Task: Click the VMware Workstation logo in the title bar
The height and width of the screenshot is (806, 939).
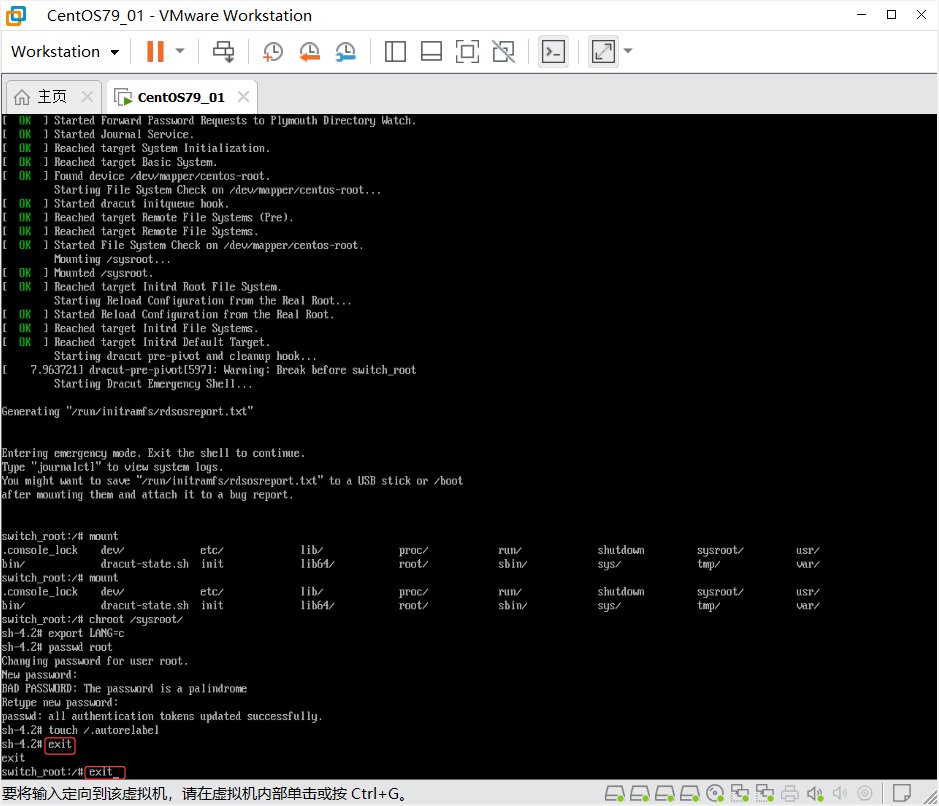Action: (16, 16)
